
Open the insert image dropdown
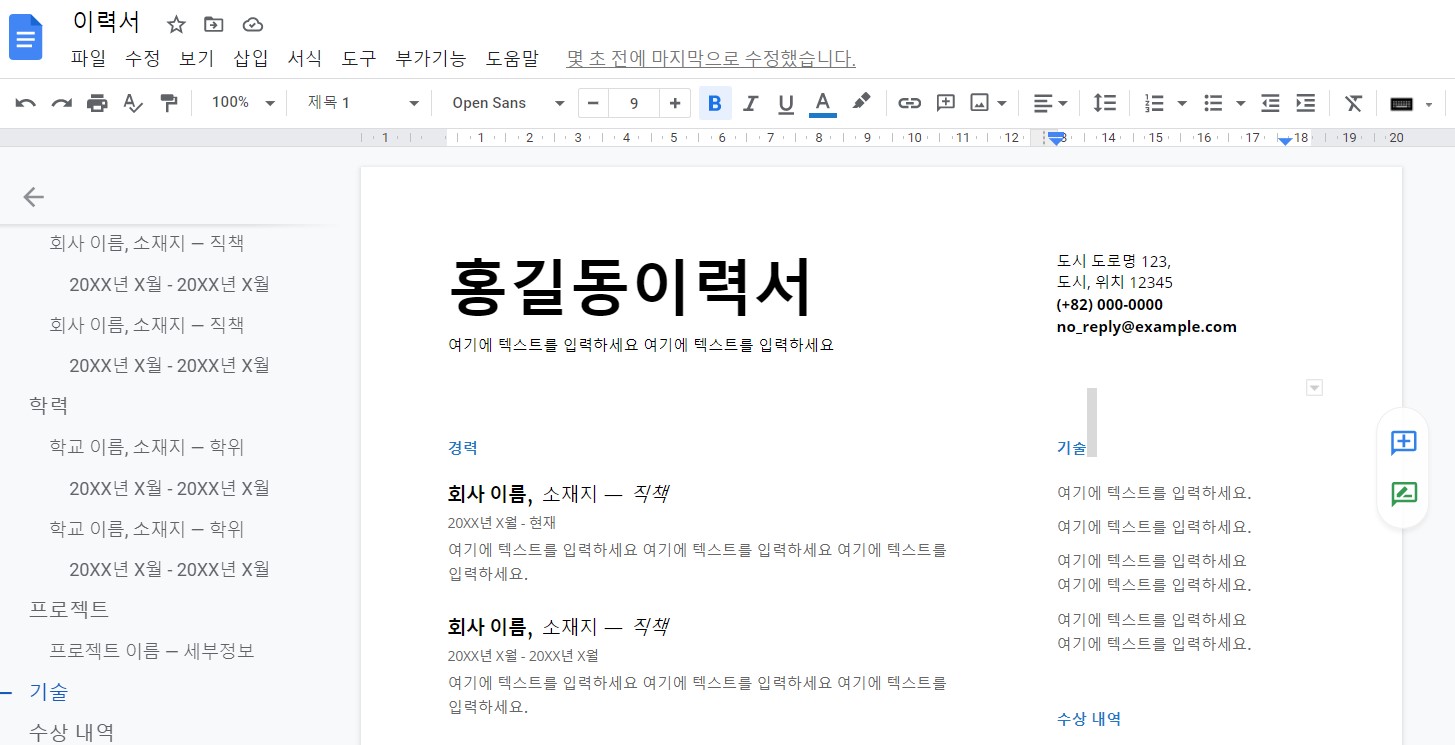[x=987, y=103]
